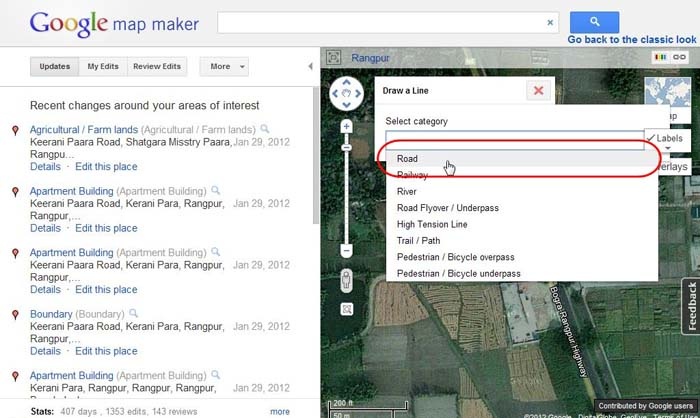Screen dimensions: 700x418
Task: Close the Draw a Line dialog
Action: (538, 91)
